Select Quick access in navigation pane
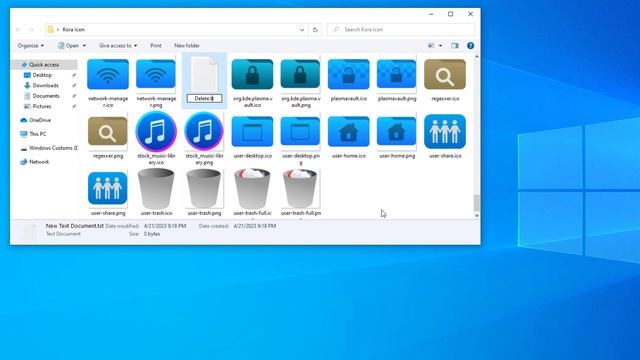Image resolution: width=640 pixels, height=360 pixels. coord(44,64)
